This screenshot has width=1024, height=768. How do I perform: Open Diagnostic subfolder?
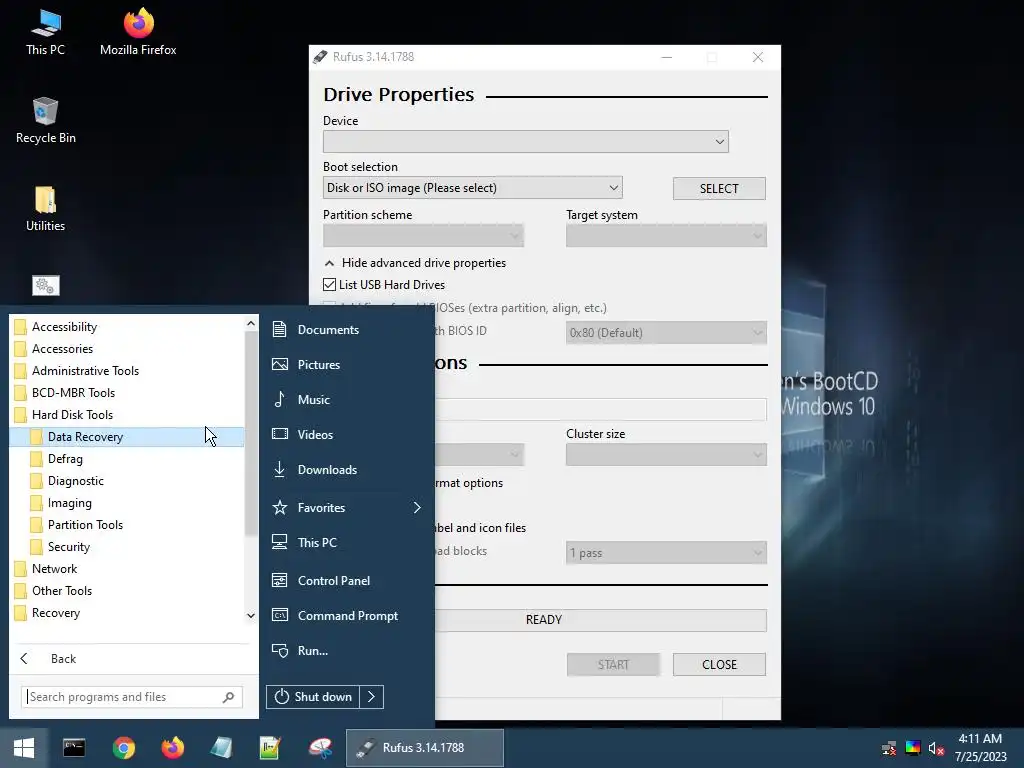127,481
